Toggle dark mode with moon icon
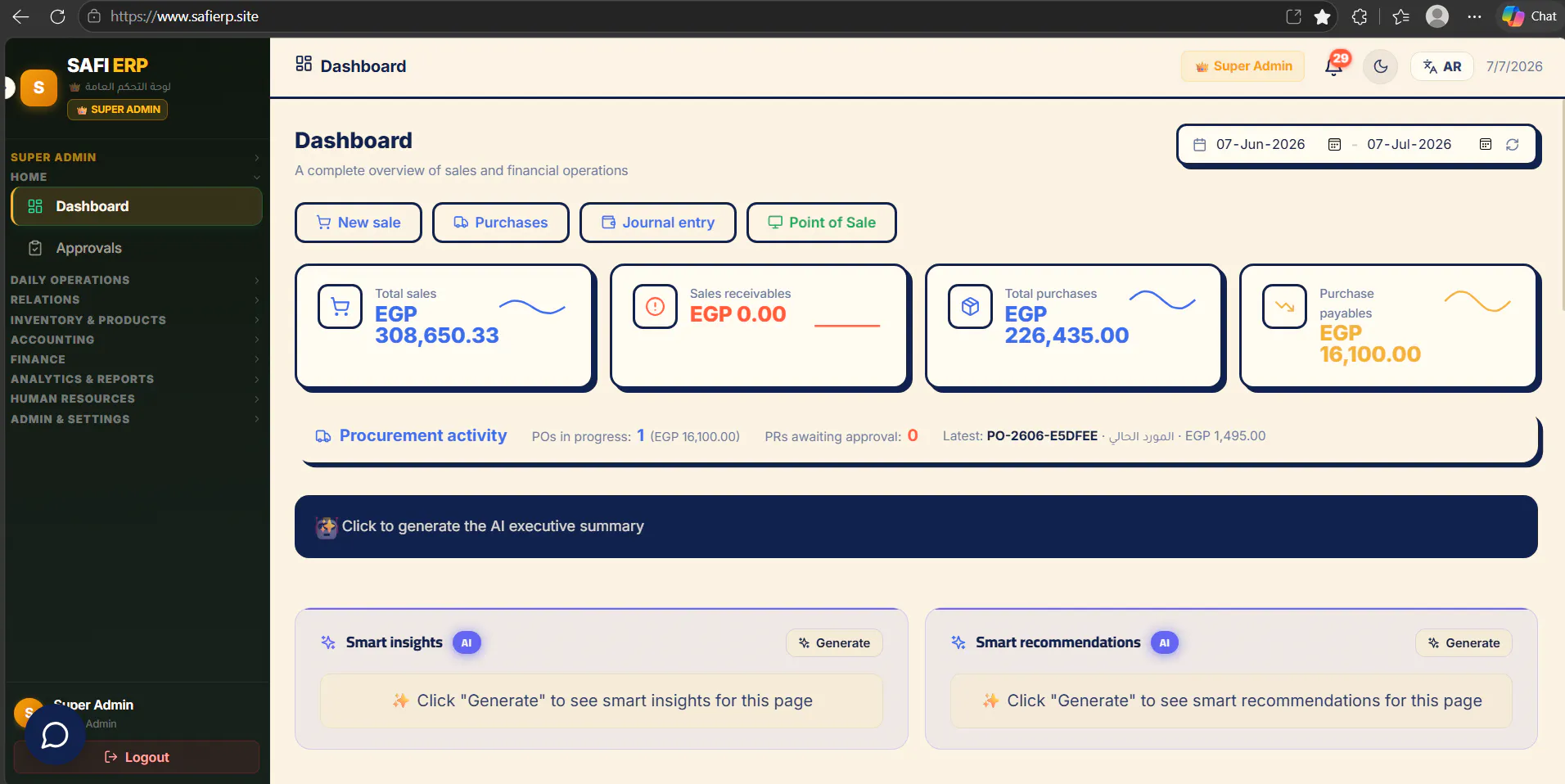 pos(1381,66)
